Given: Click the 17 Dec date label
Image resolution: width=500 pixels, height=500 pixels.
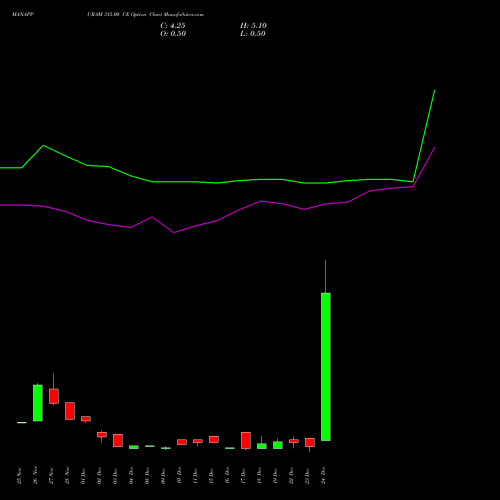Looking at the screenshot, I should (243, 476).
